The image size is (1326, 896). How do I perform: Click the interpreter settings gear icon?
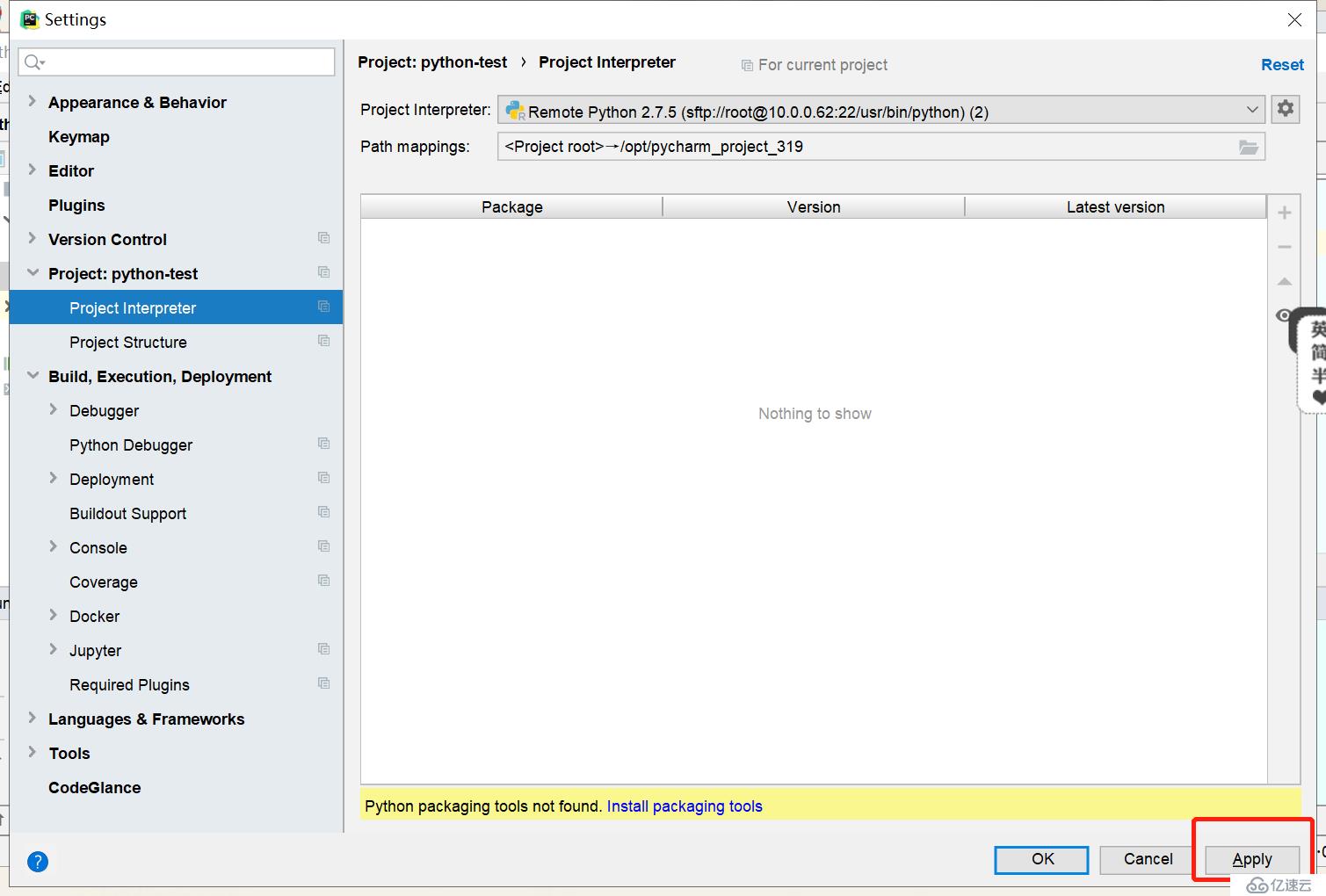1286,109
